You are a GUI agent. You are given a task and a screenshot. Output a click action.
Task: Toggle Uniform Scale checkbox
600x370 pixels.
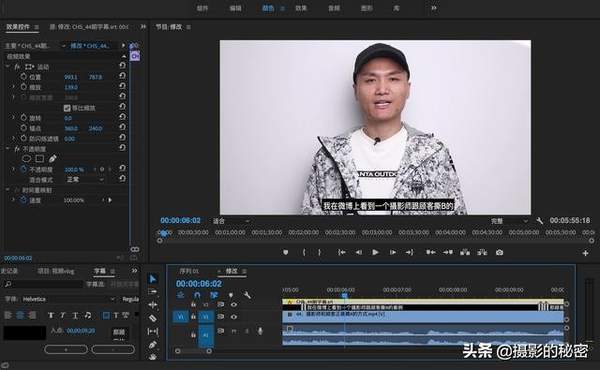click(x=67, y=108)
